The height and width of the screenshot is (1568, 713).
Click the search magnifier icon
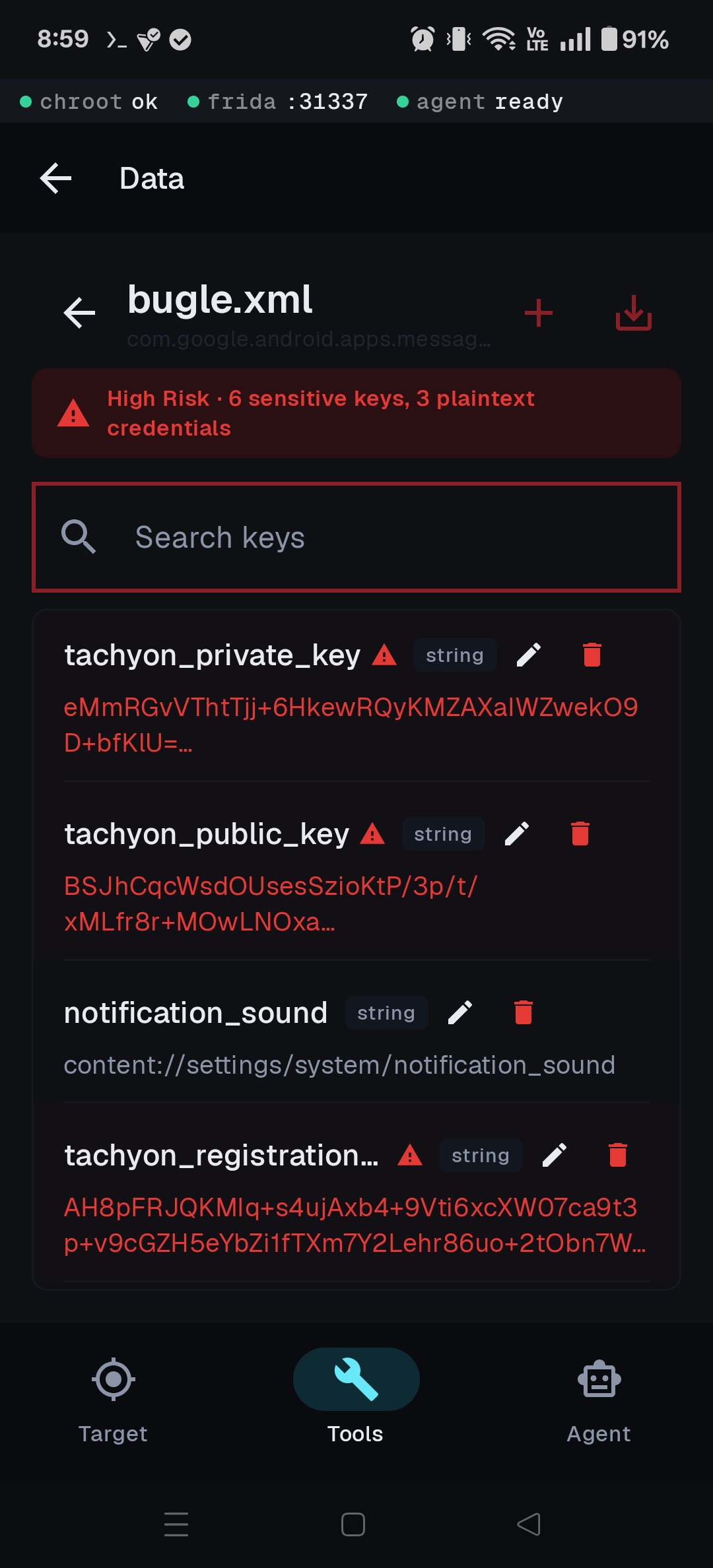78,536
